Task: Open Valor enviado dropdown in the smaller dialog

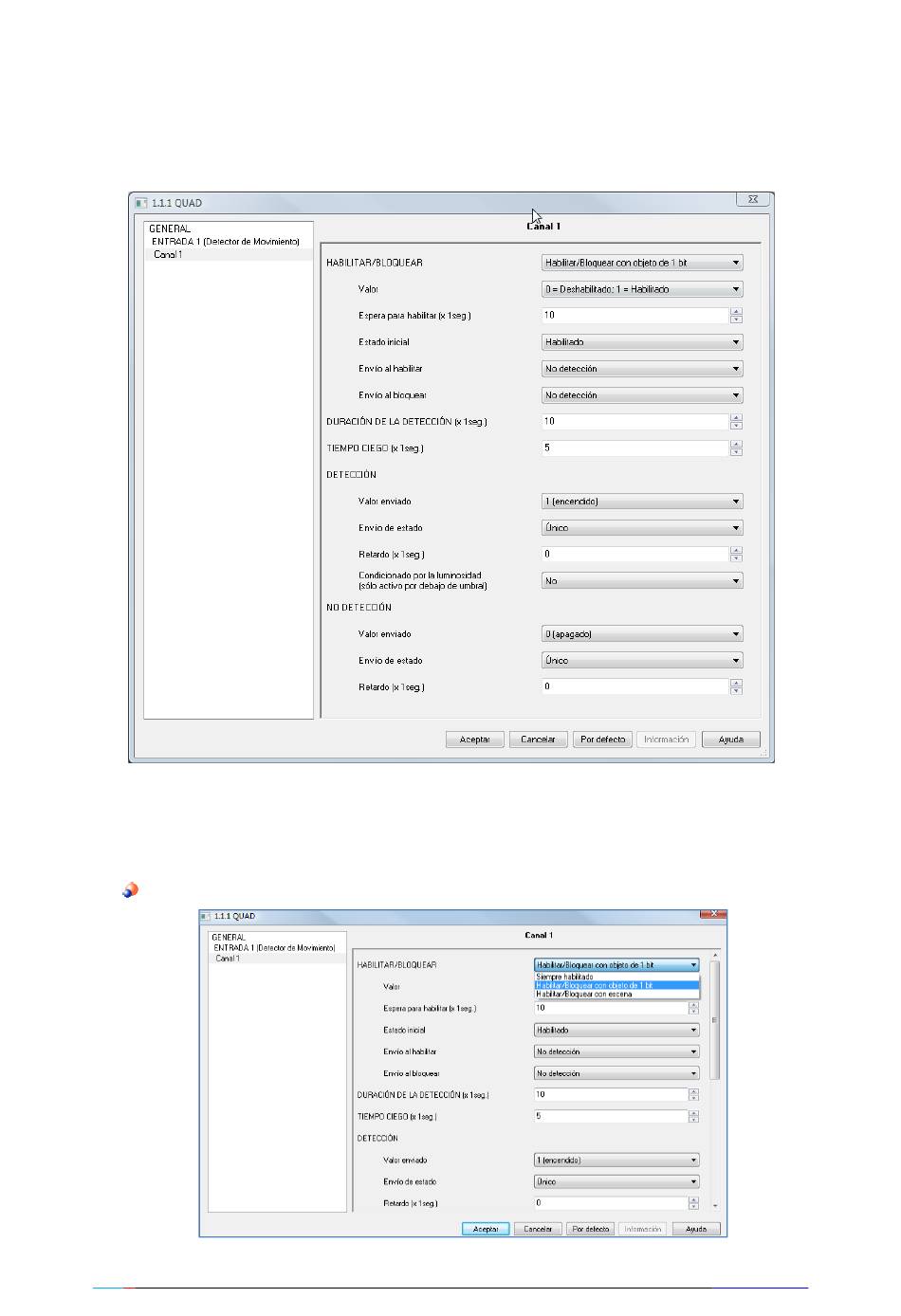Action: (617, 1161)
